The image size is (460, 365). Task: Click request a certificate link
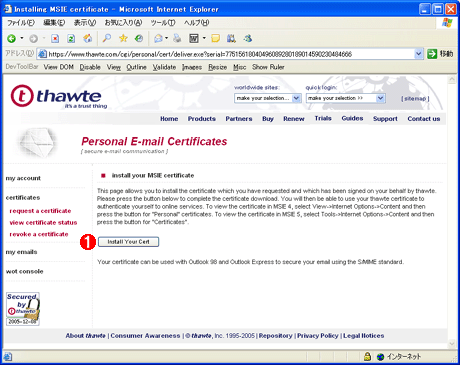(40, 211)
